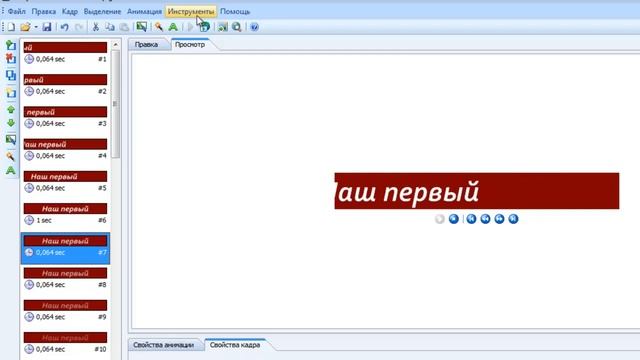Image resolution: width=640 pixels, height=360 pixels.
Task: Click the "#5" frame number
Action: coord(102,188)
